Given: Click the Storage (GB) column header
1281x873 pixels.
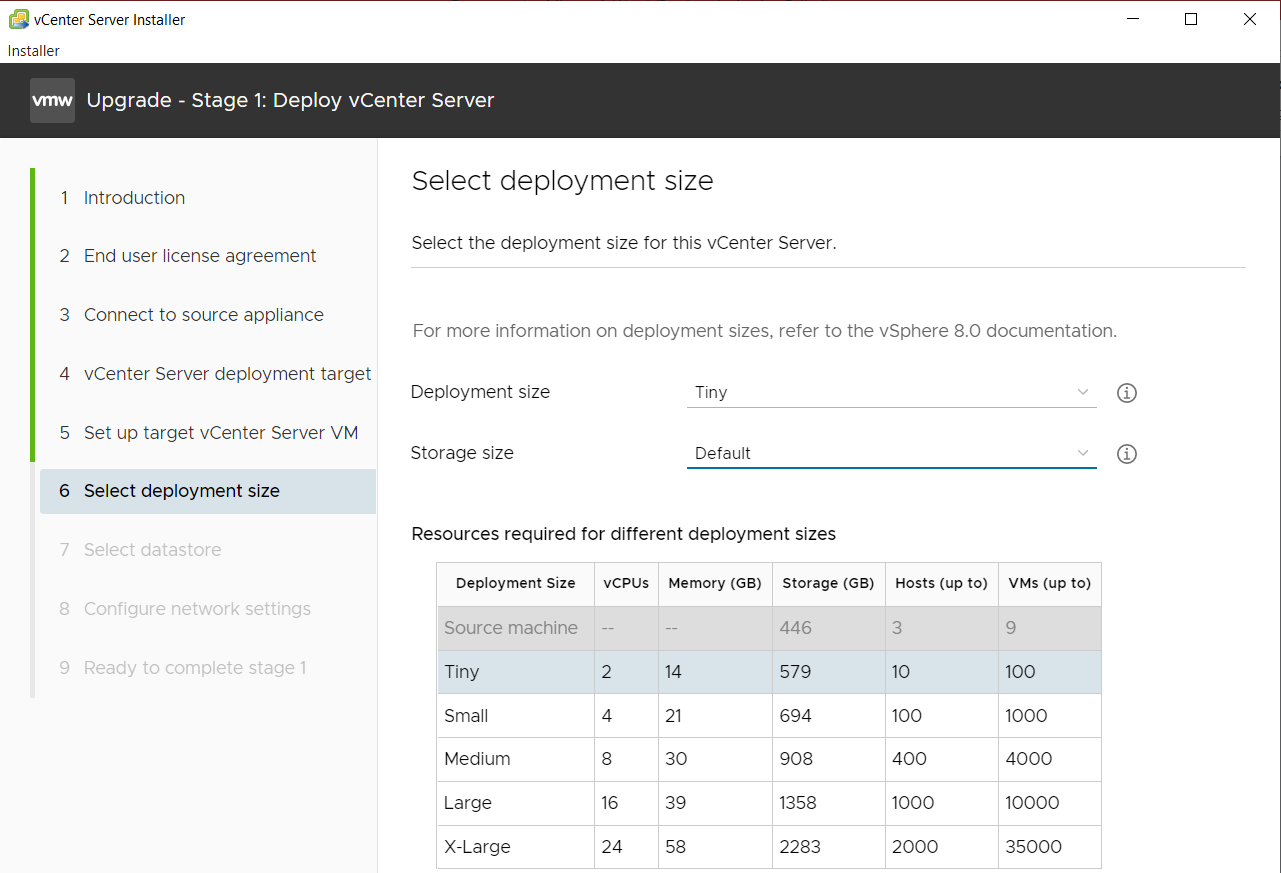Looking at the screenshot, I should [x=828, y=583].
